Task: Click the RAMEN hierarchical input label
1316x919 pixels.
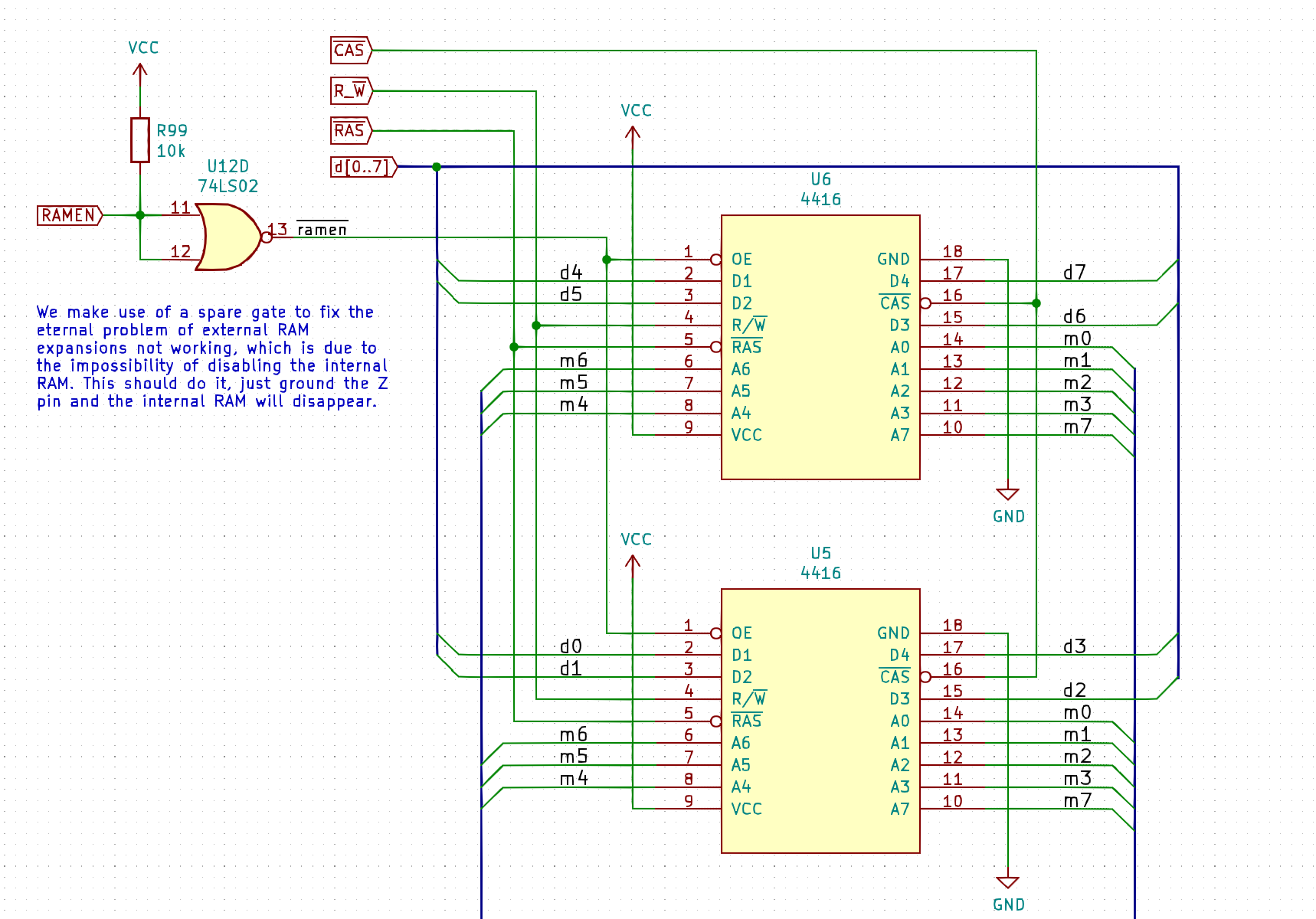Action: [70, 215]
